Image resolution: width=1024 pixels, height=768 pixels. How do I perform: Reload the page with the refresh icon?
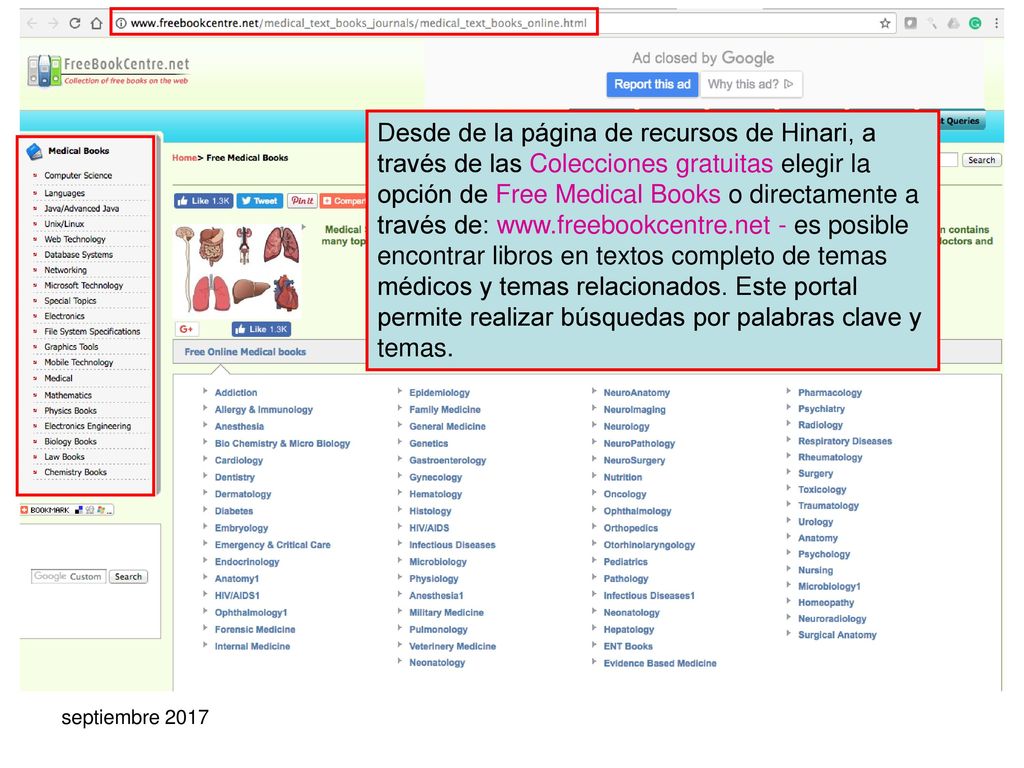click(74, 24)
